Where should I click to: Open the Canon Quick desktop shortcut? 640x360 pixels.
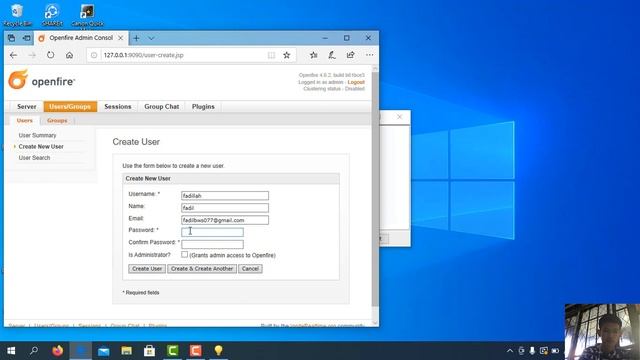pos(87,16)
